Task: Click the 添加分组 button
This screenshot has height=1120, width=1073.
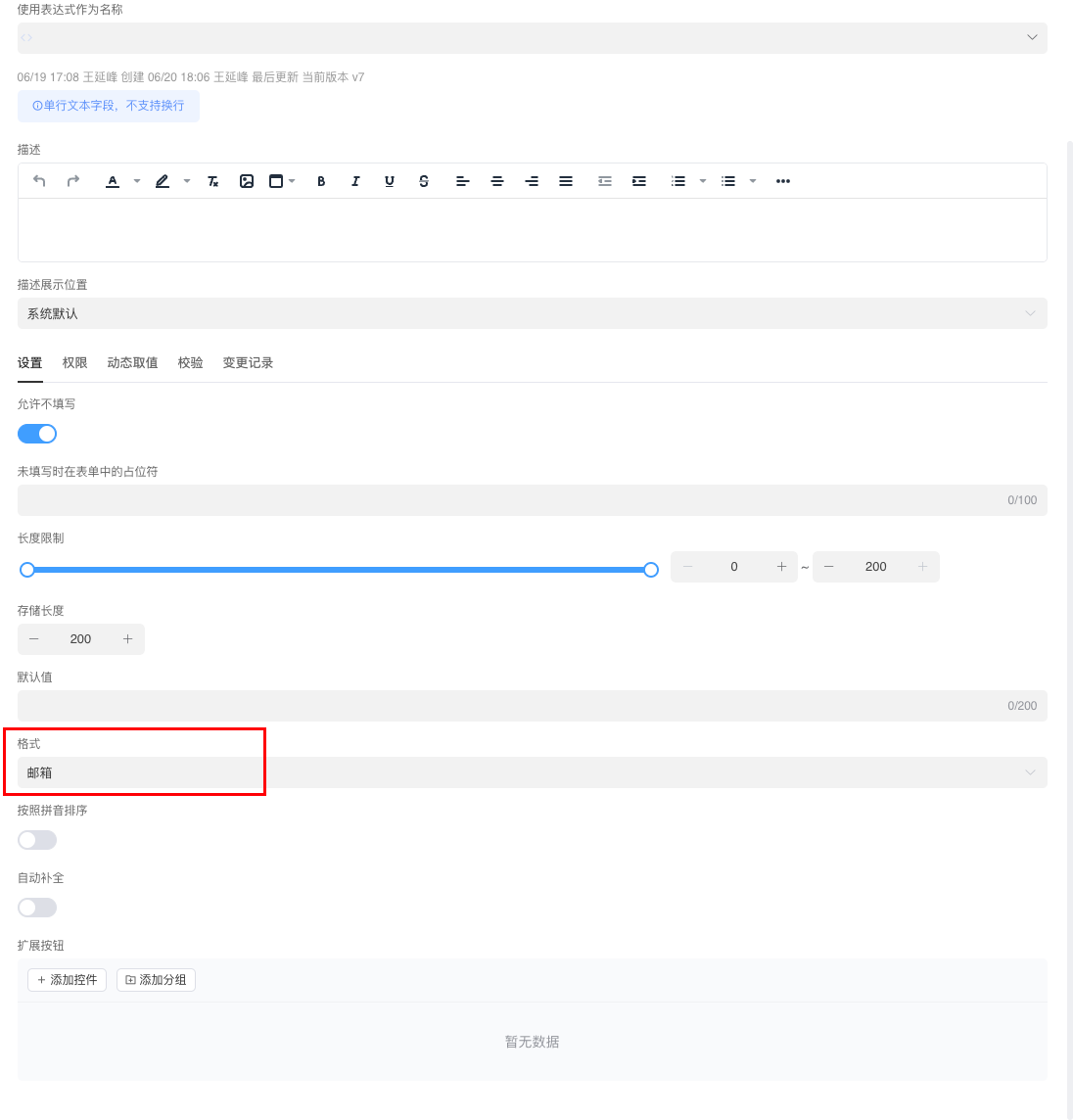Action: 156,980
